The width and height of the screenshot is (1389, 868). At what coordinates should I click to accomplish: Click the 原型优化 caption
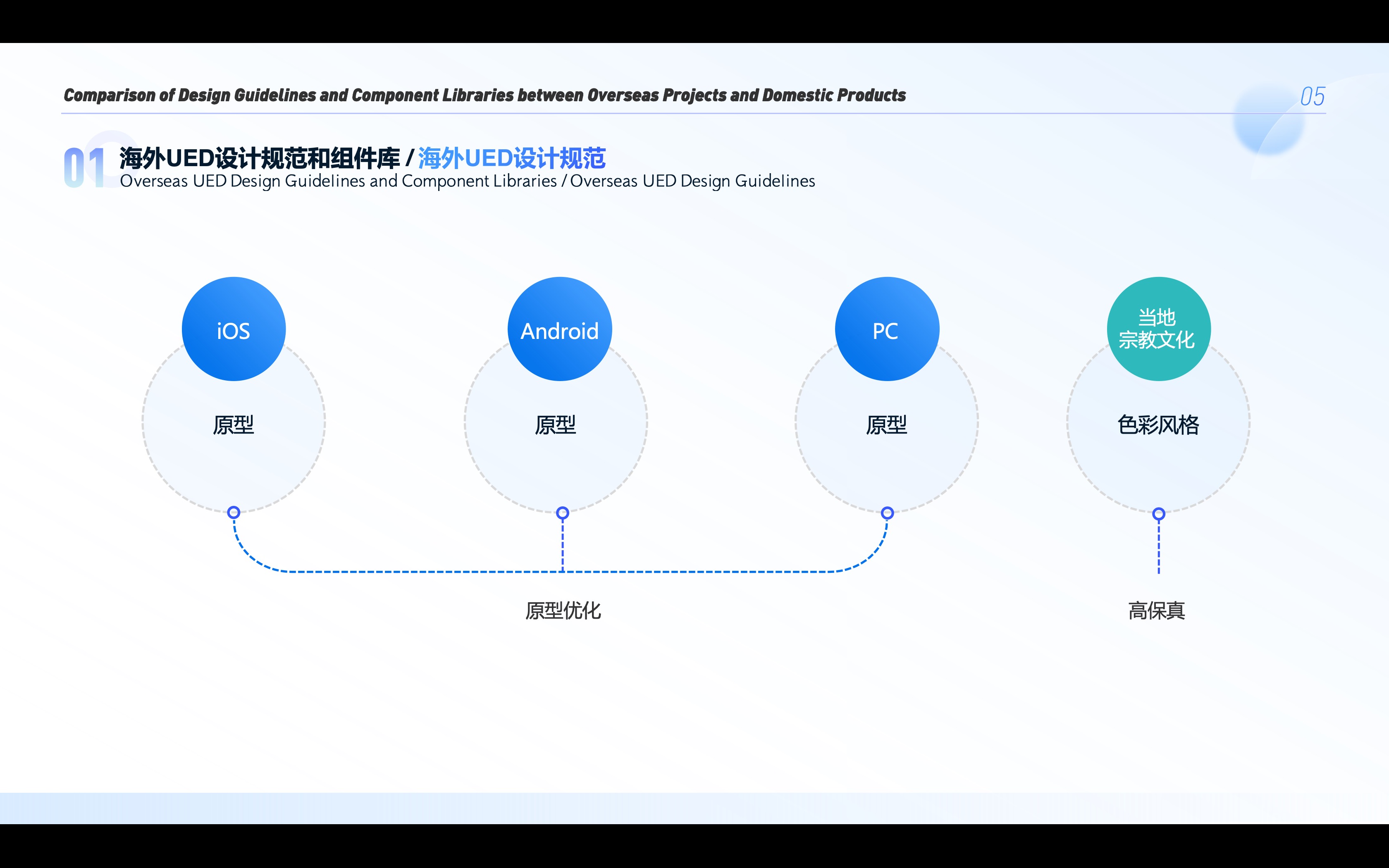(x=563, y=610)
